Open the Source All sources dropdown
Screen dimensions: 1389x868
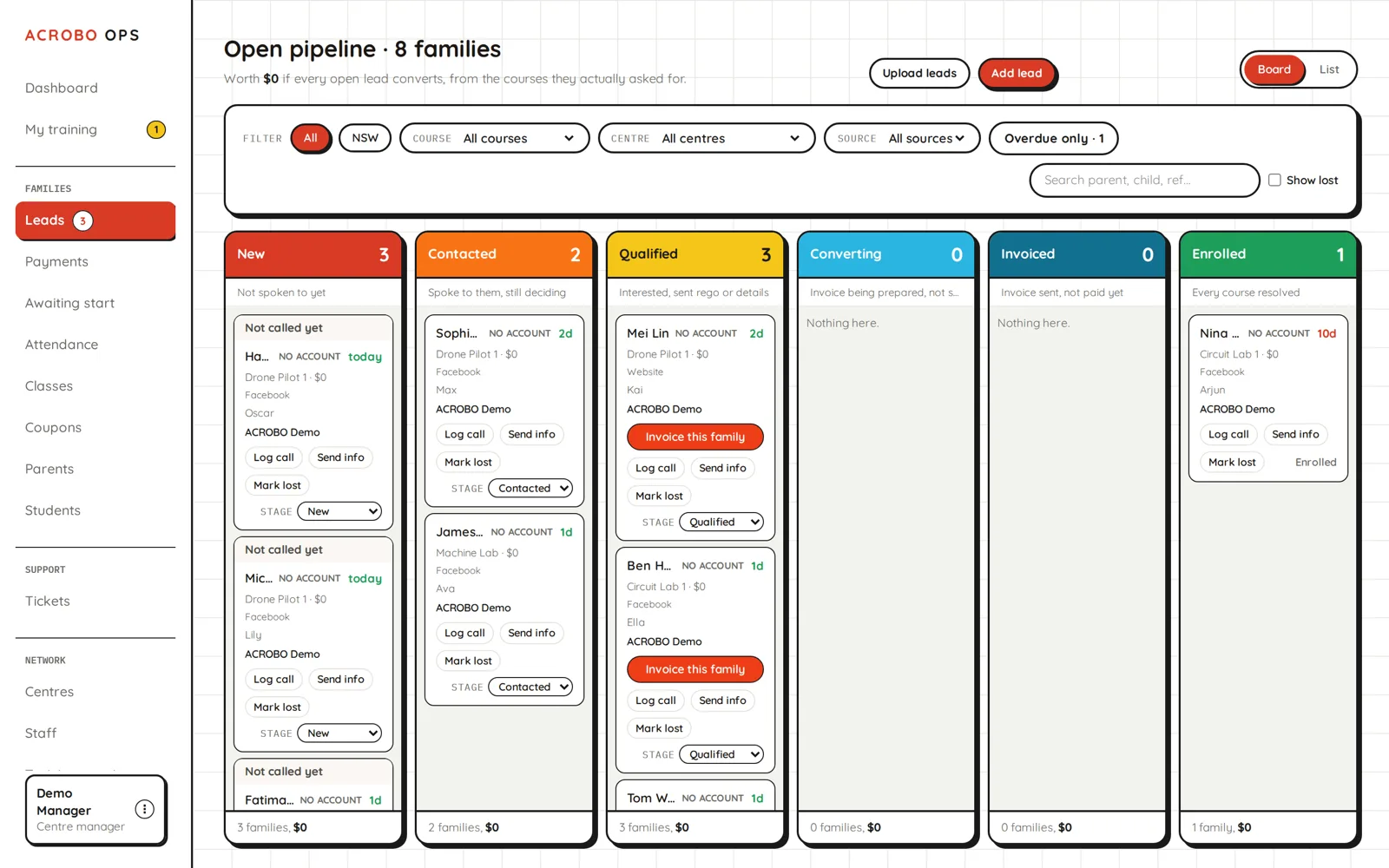coord(902,138)
